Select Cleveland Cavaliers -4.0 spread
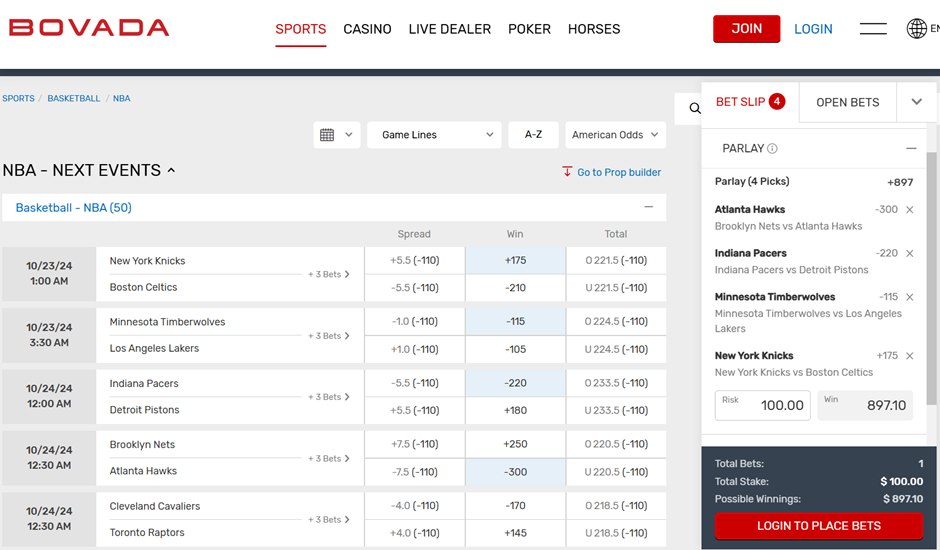 point(414,506)
